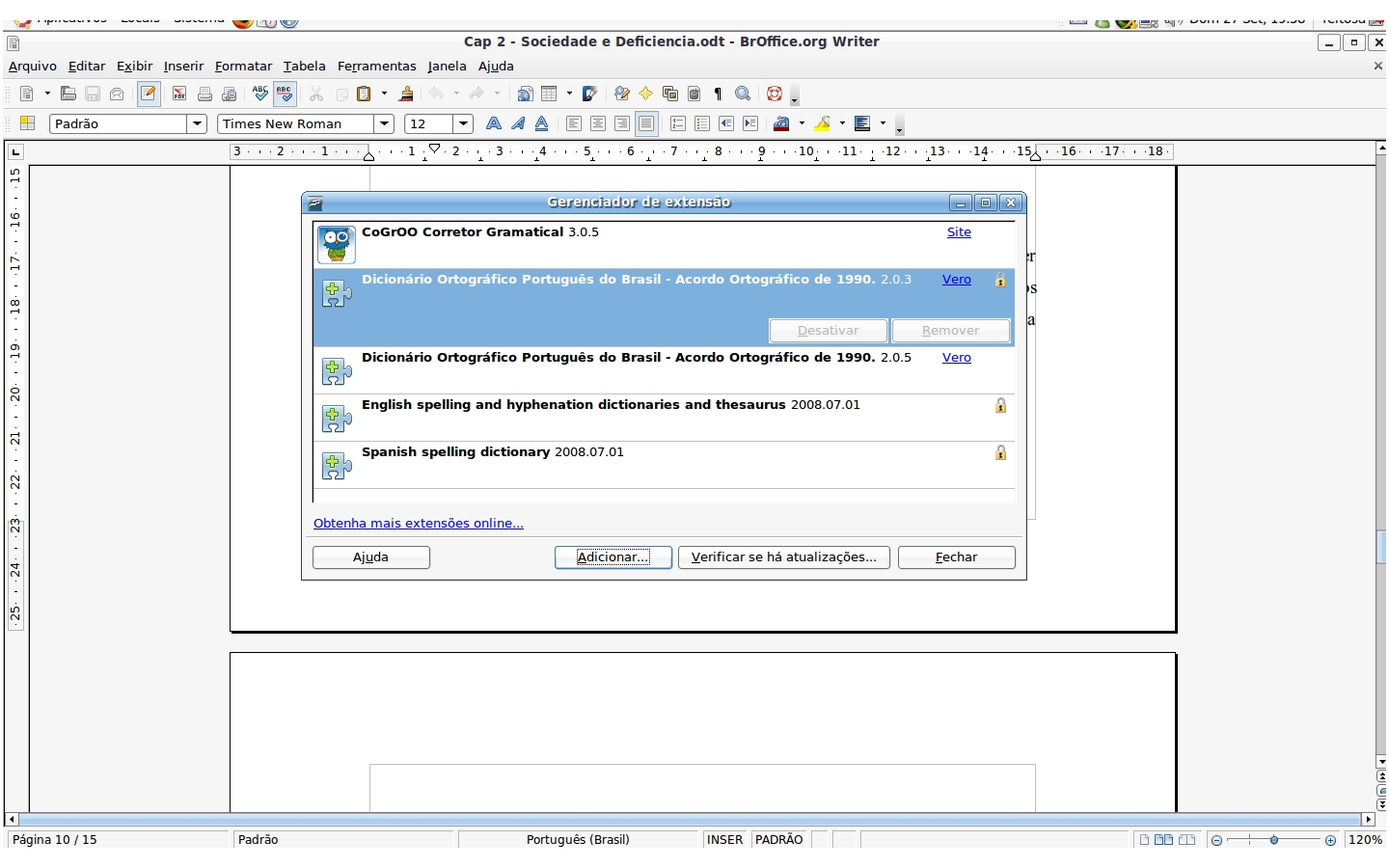Toggle Edit File mode icon
The width and height of the screenshot is (1389, 868).
tap(149, 94)
